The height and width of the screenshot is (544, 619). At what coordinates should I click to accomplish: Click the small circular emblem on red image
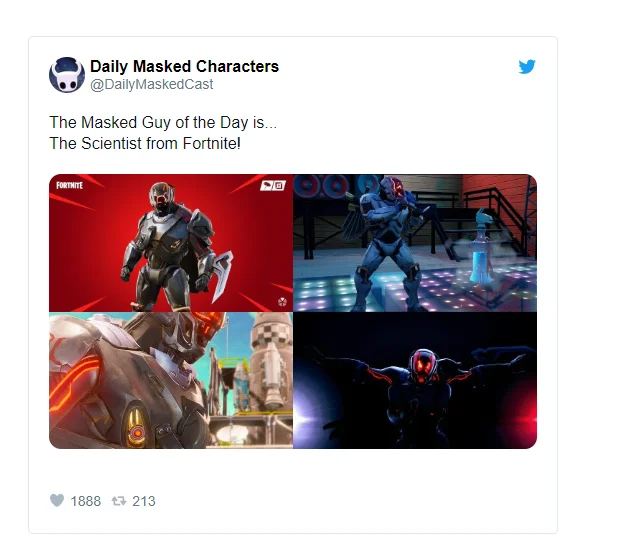tap(282, 302)
